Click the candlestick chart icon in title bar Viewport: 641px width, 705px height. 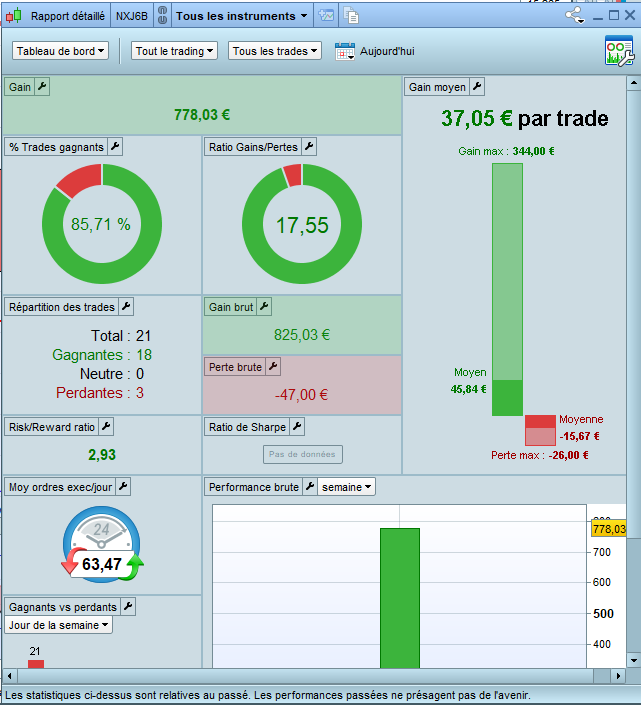[x=13, y=16]
